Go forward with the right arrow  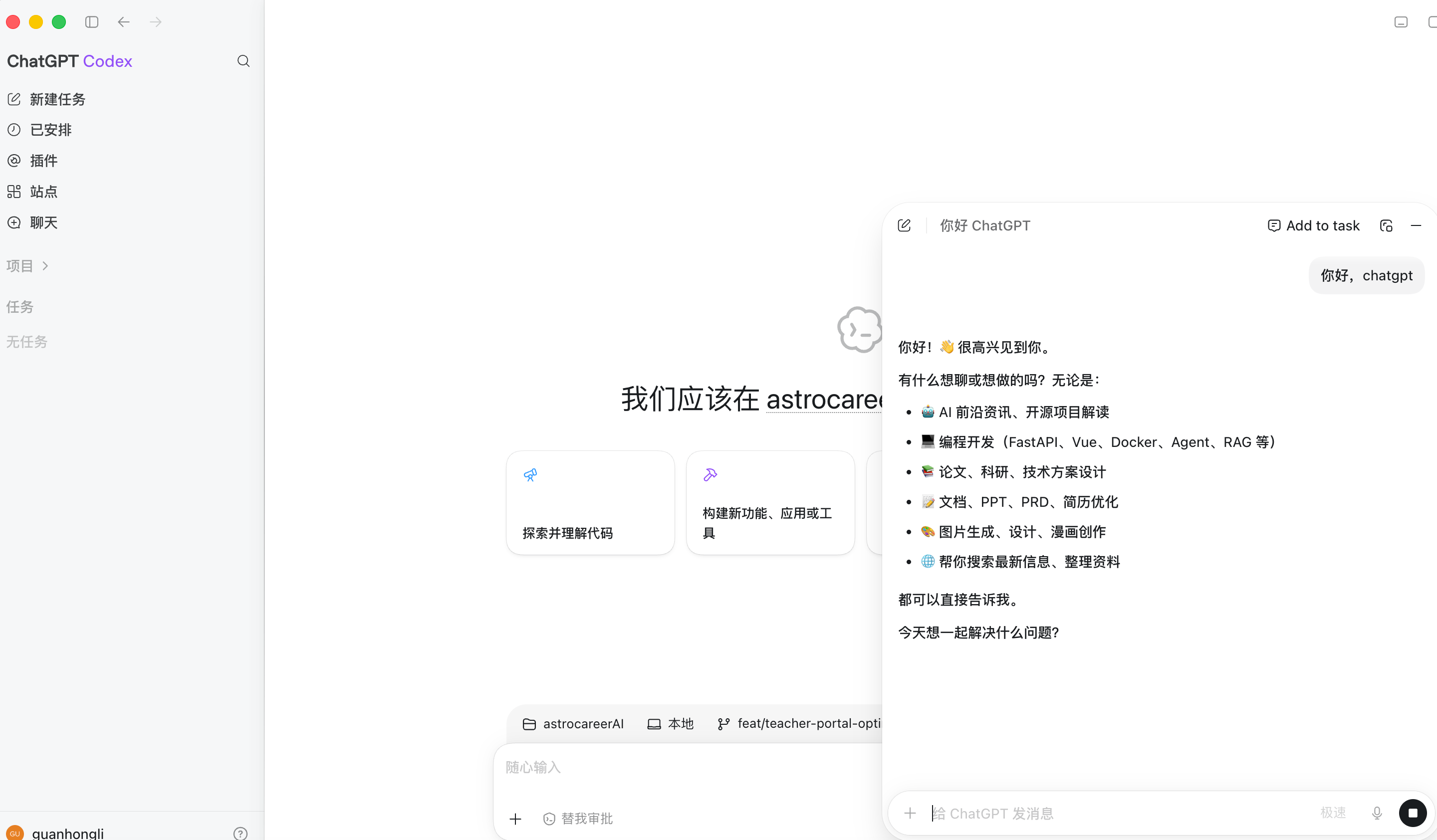click(156, 22)
